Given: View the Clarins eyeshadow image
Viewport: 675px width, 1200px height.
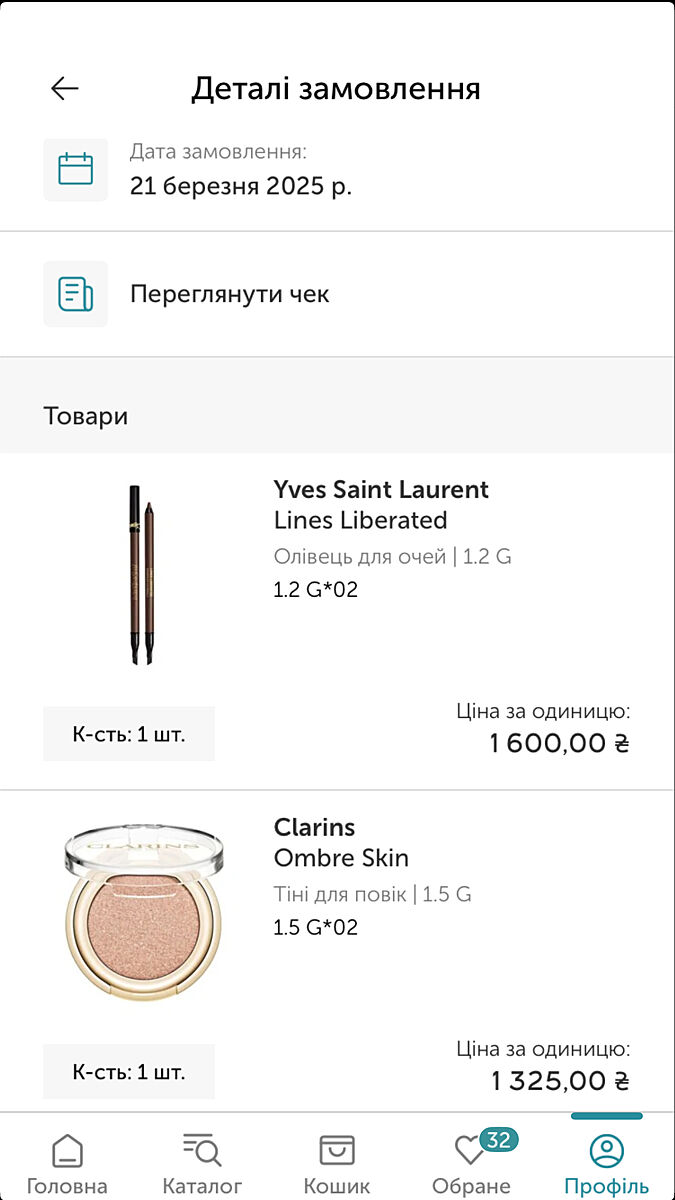Looking at the screenshot, I should click(x=143, y=911).
